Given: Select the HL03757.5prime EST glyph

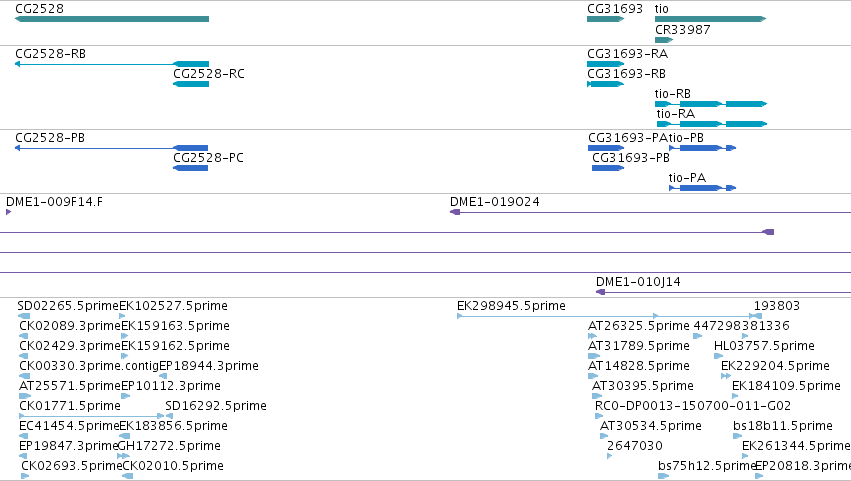Looking at the screenshot, I should (719, 356).
